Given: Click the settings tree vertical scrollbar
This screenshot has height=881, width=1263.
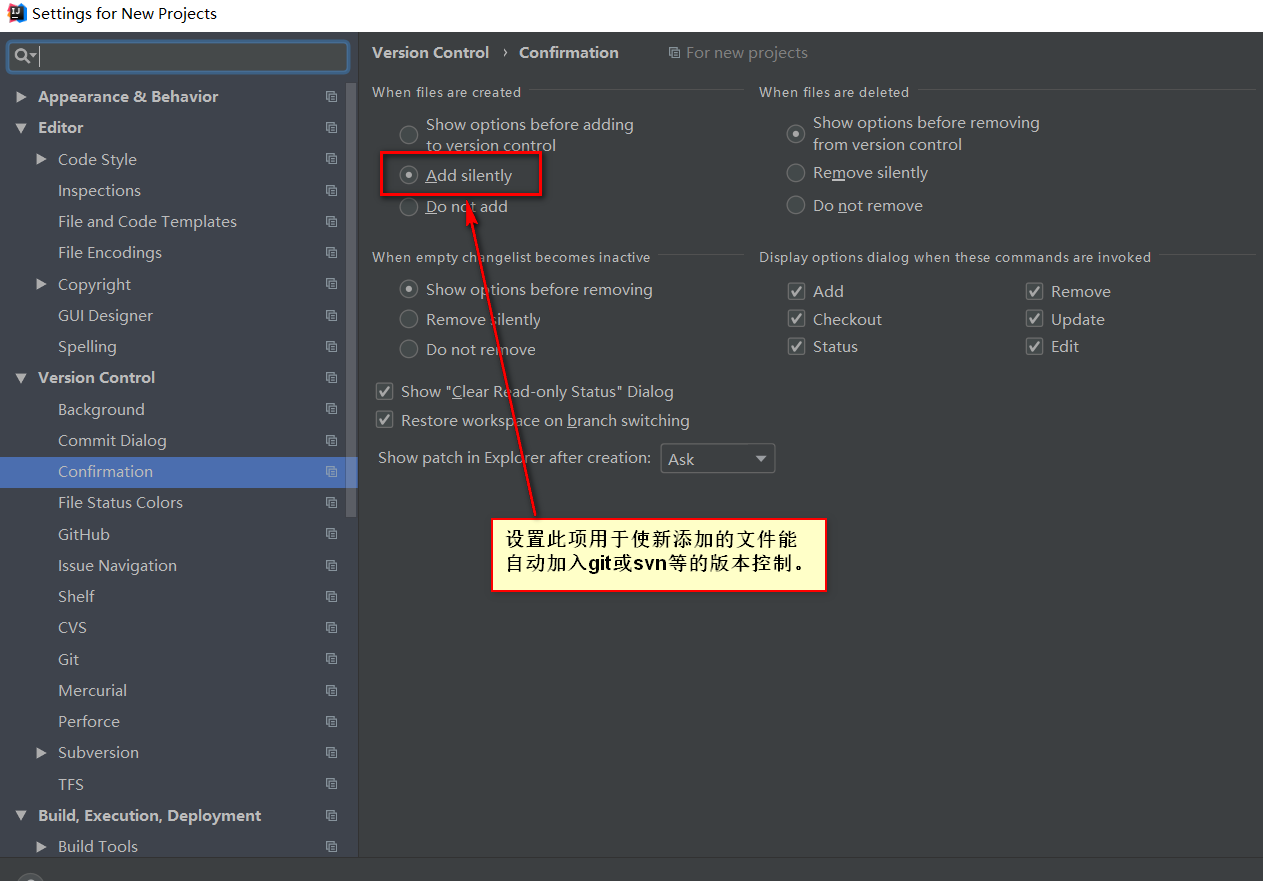Looking at the screenshot, I should 351,300.
